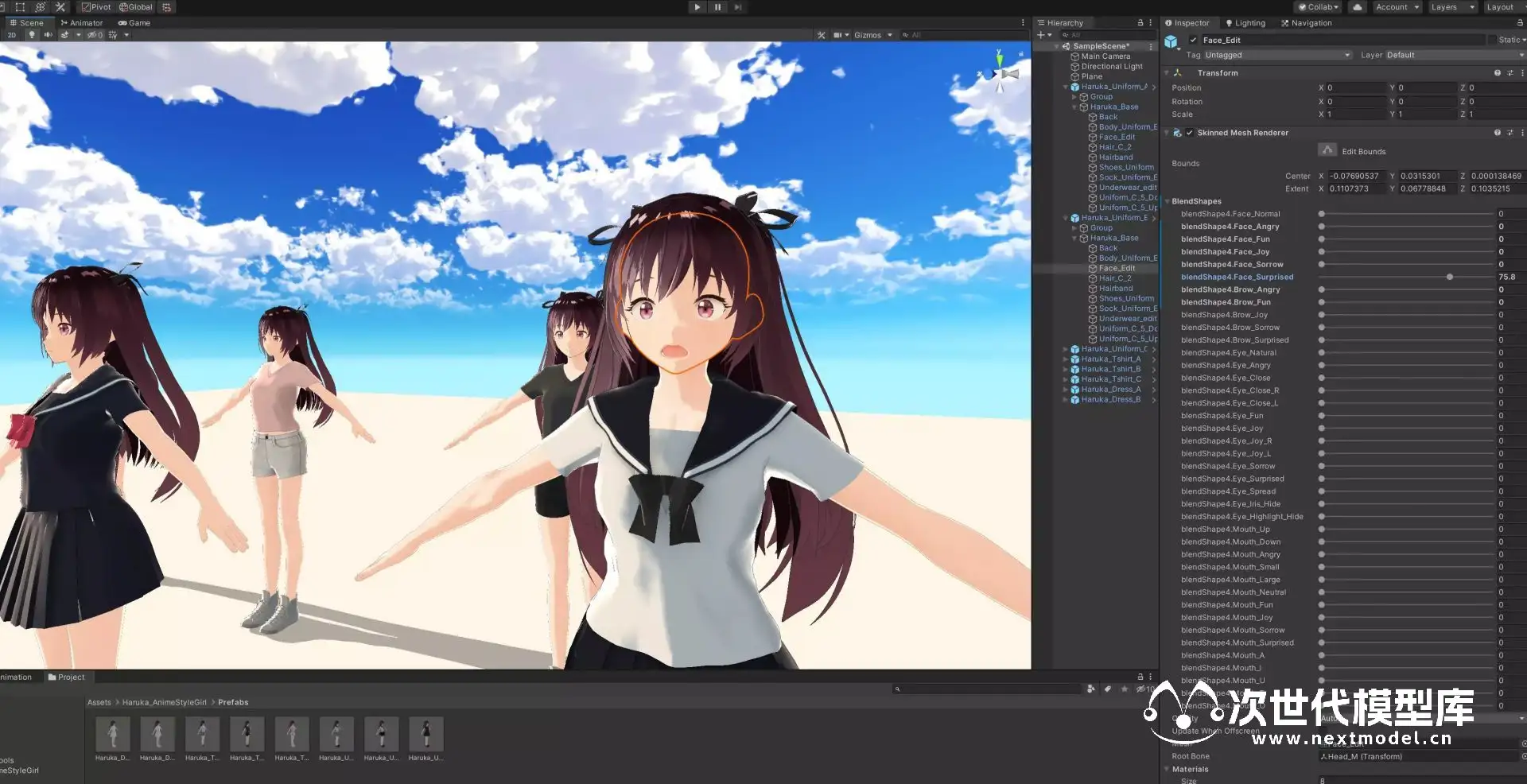Click the Hierarchy plus icon to create object
Viewport: 1527px width, 784px height.
tap(1041, 35)
